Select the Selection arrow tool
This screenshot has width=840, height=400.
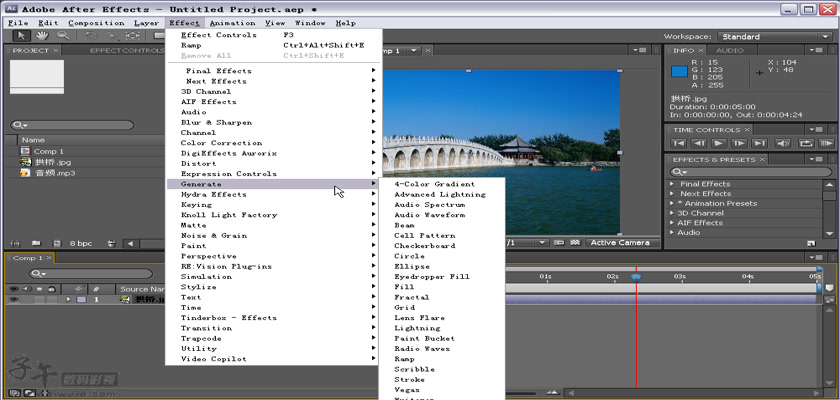click(21, 36)
